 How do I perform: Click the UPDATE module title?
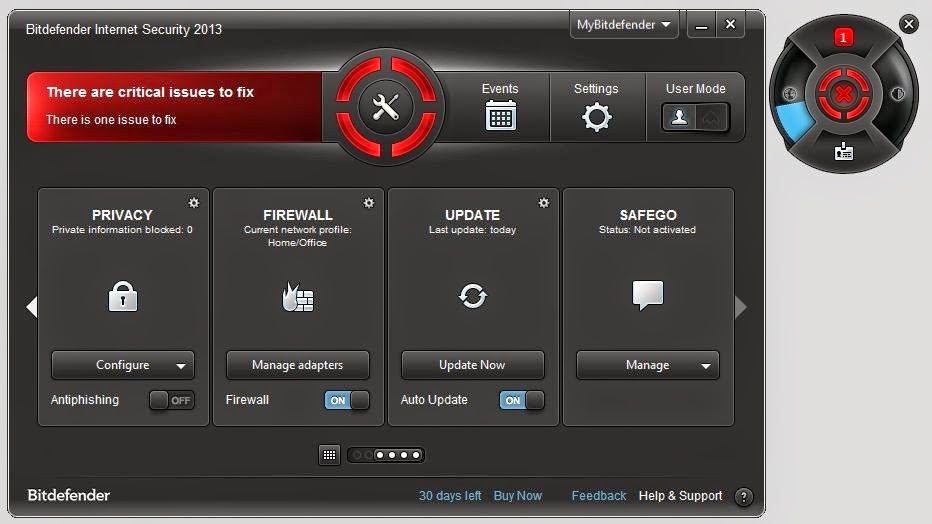(x=473, y=214)
